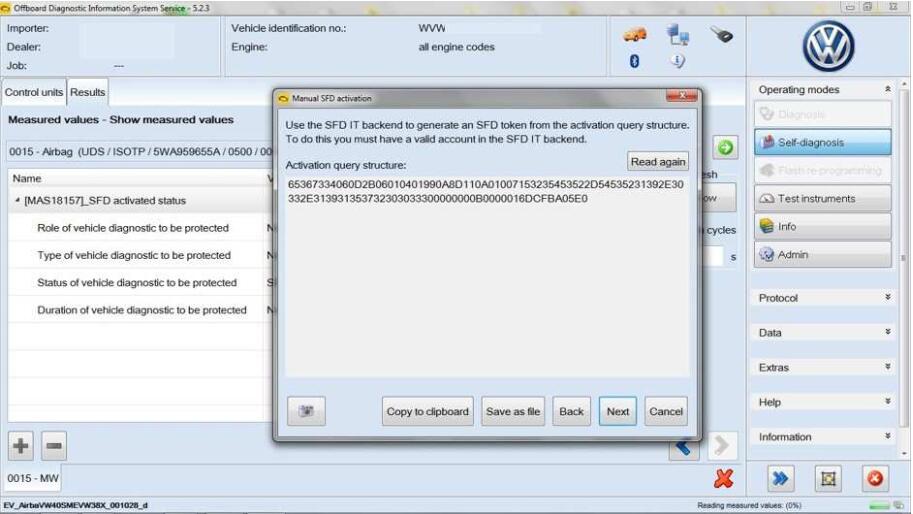Click the plus icon to add values

[22, 445]
